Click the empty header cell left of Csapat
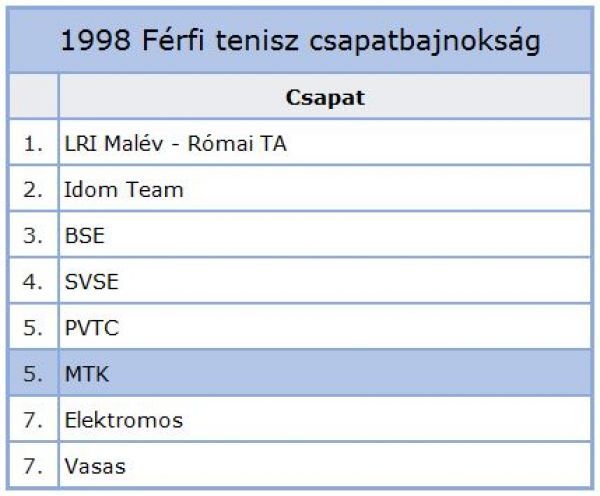Screen dimensions: 600x496 pyautogui.click(x=34, y=96)
